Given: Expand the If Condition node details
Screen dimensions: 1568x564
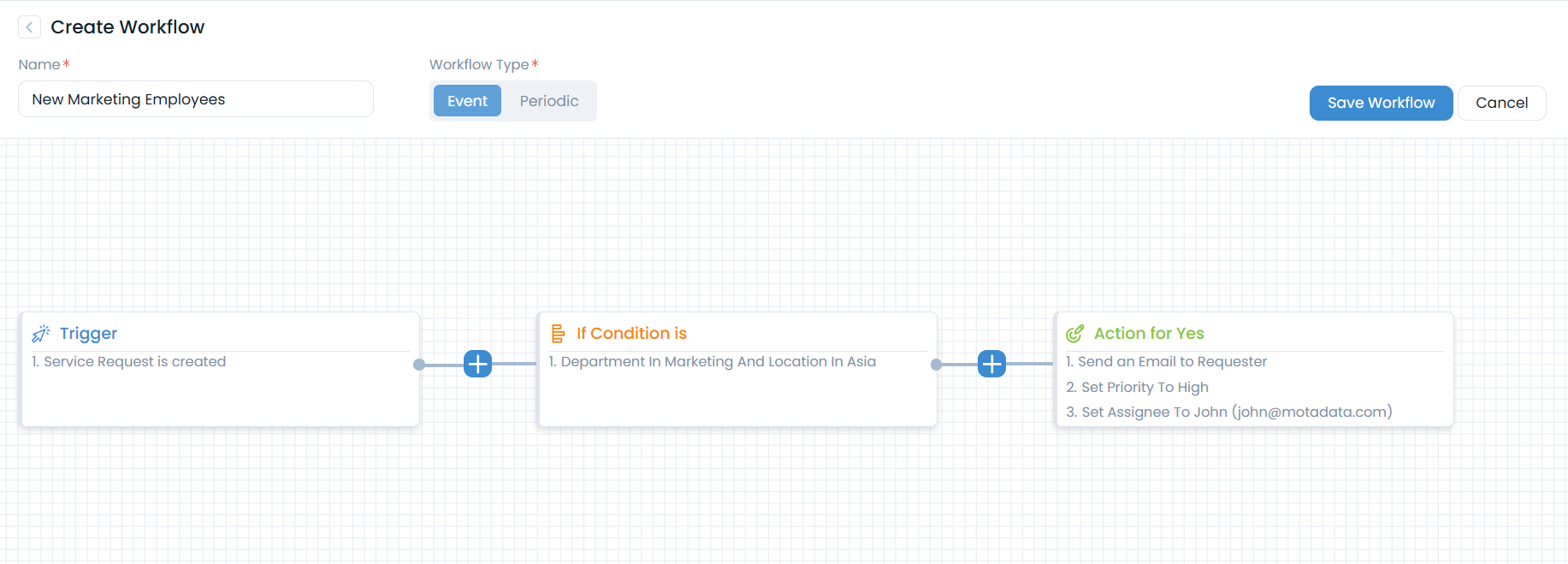Looking at the screenshot, I should coord(737,369).
